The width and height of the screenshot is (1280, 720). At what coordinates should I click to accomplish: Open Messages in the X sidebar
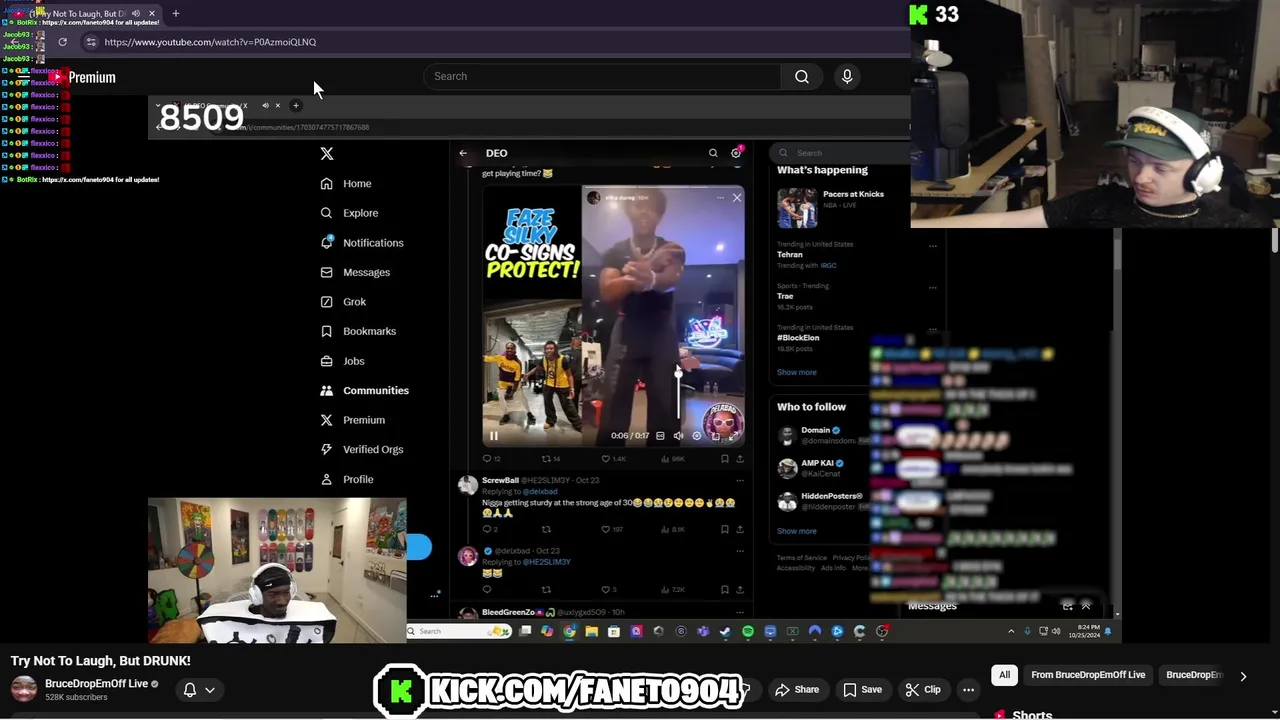pos(355,272)
